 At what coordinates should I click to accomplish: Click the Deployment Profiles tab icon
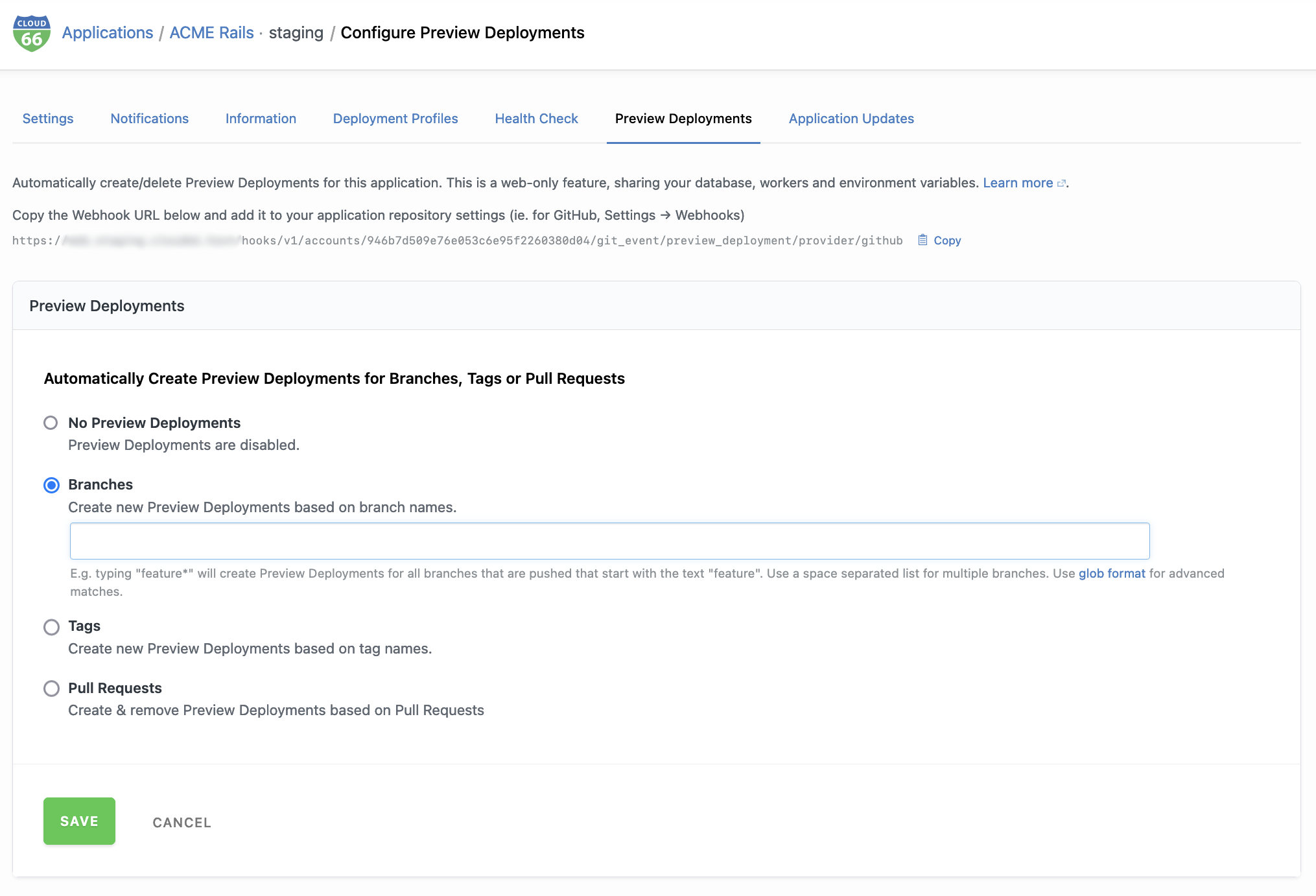pos(395,118)
